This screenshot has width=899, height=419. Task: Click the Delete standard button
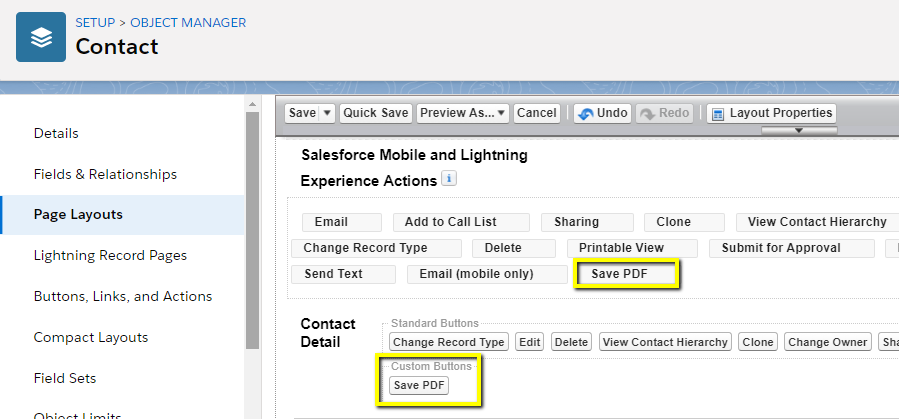pyautogui.click(x=572, y=342)
